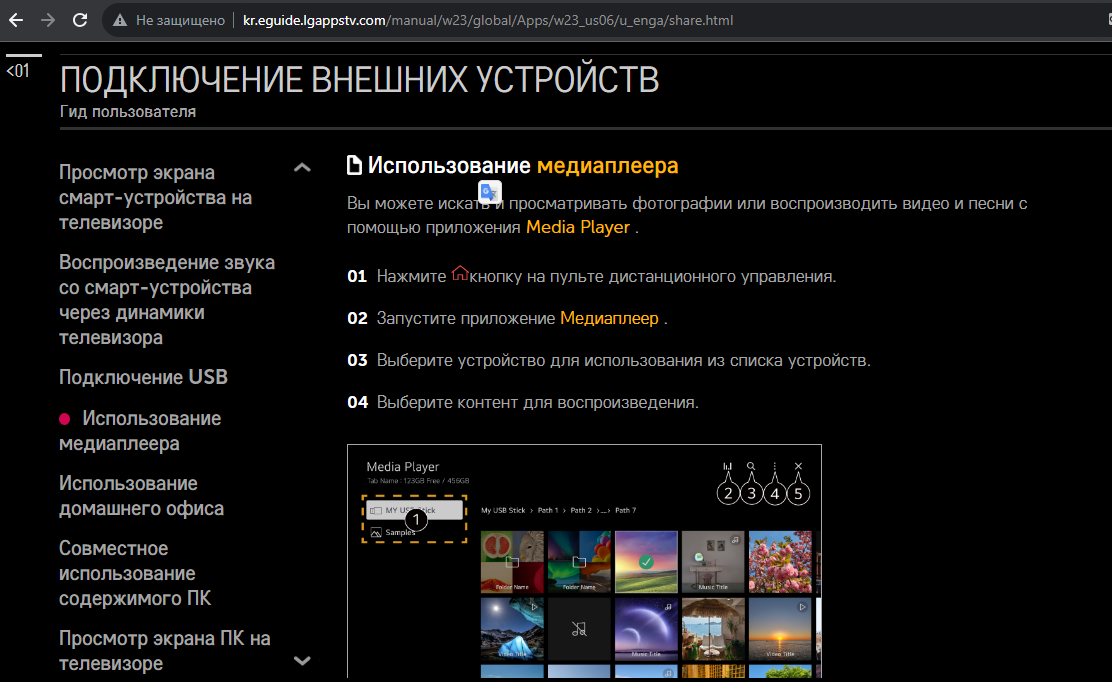Click the Samples entry in Media Player image
Screen dimensions: 1112x682
tap(400, 533)
